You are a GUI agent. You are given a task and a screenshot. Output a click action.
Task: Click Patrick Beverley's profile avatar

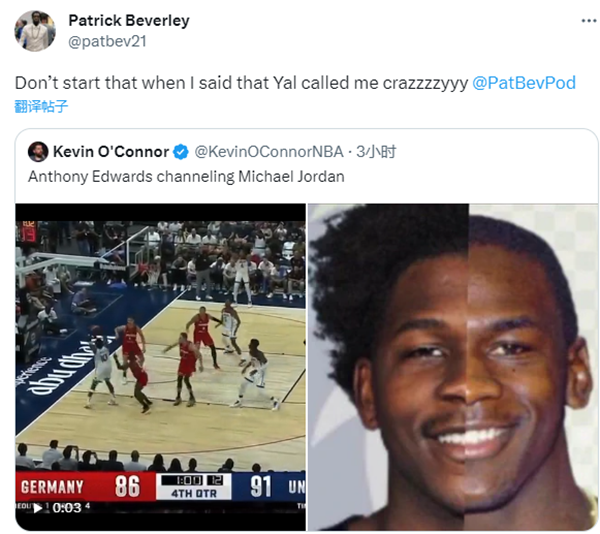pos(35,31)
